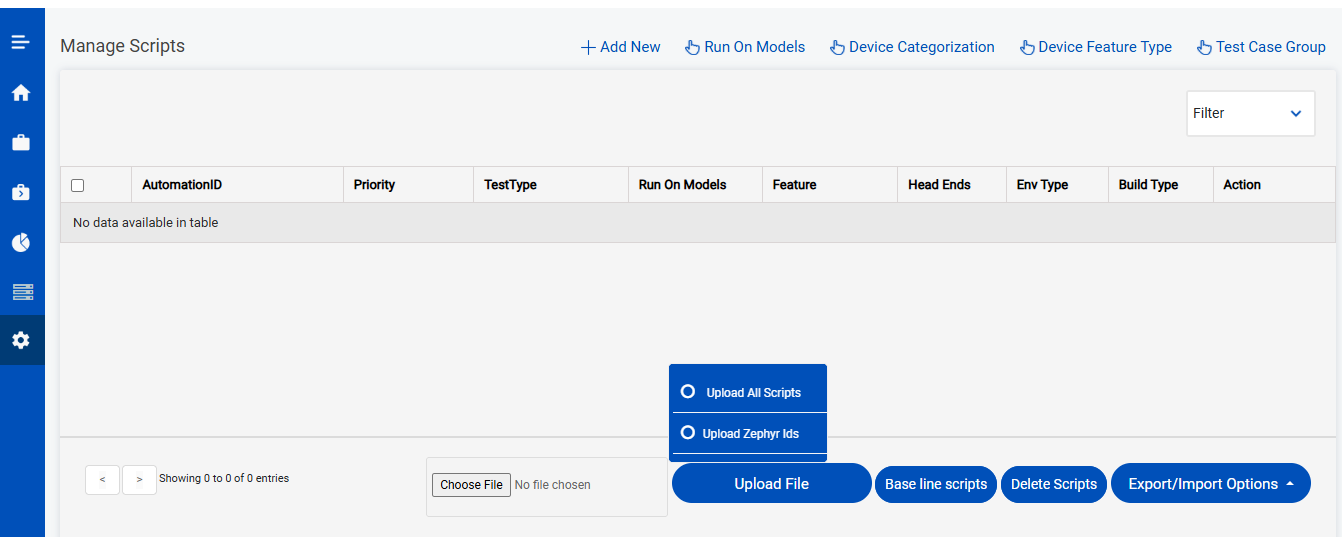This screenshot has height=537, width=1342.
Task: Tick the select-all checkbox in table header
Action: [78, 185]
